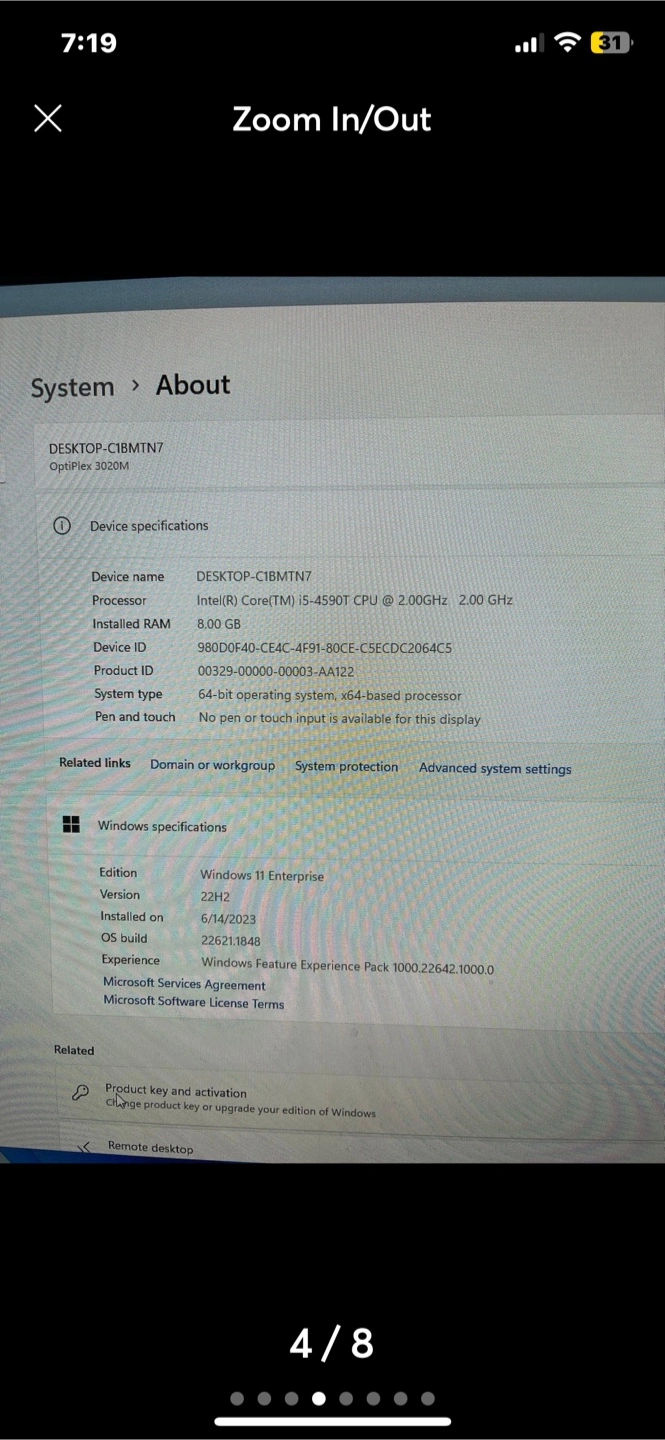Tap the info icon beside Device specifications

point(62,526)
